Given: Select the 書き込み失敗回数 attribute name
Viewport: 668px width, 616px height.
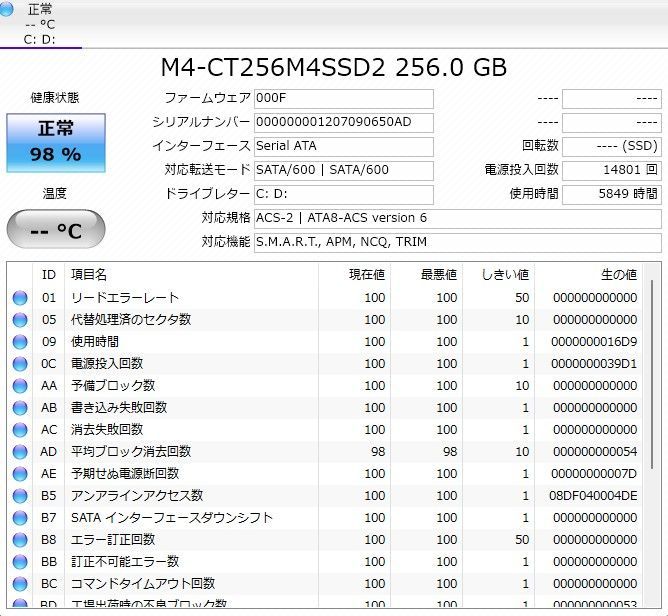Looking at the screenshot, I should [119, 408].
